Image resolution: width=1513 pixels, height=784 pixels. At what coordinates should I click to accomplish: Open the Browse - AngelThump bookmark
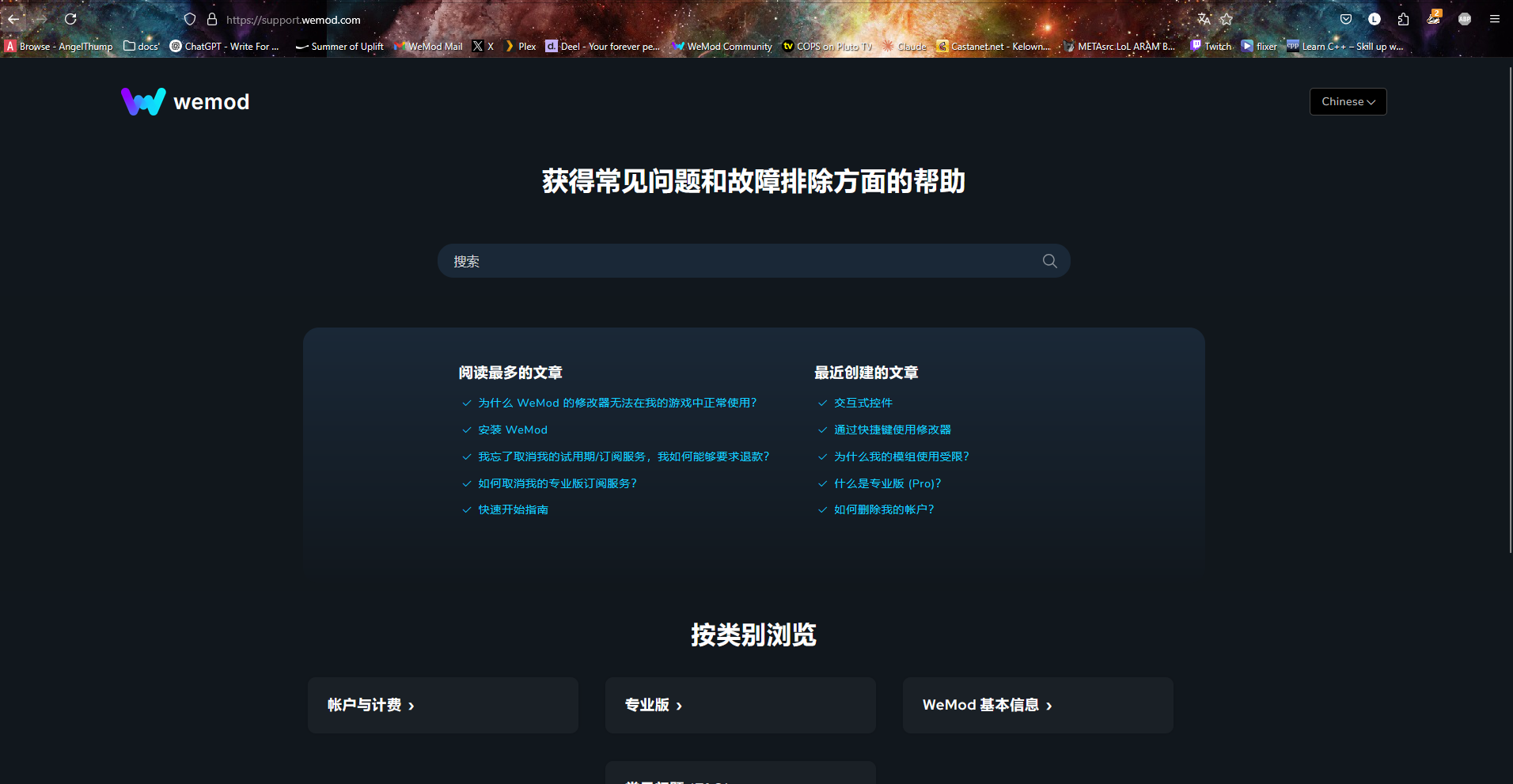click(x=59, y=47)
